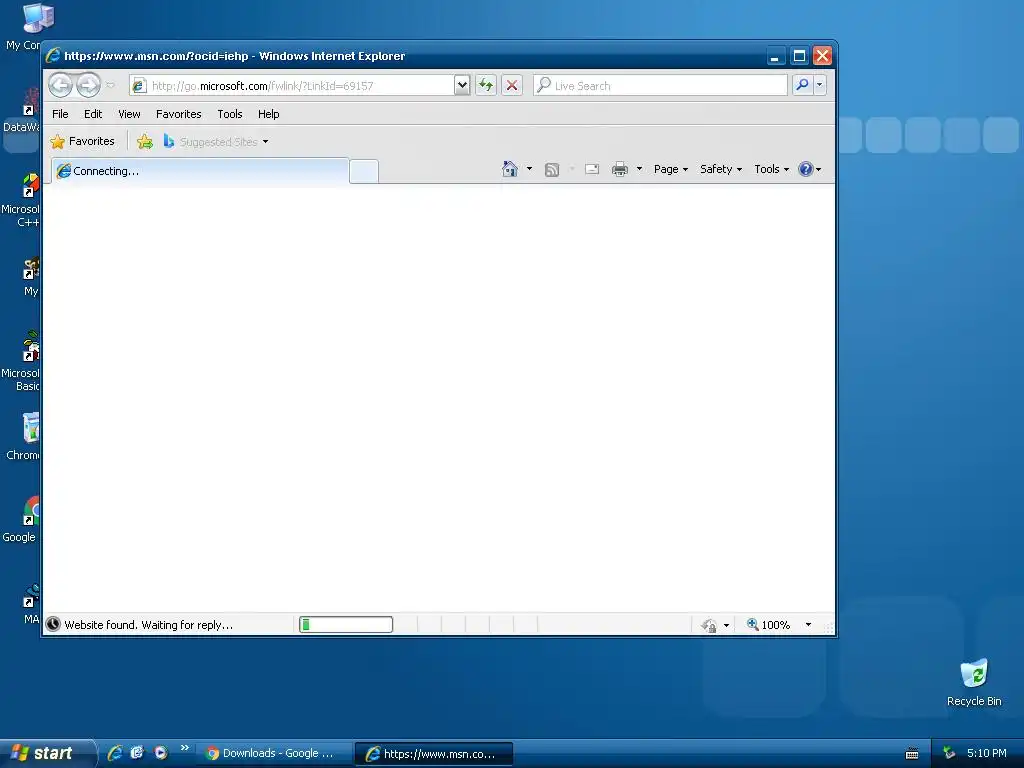Select the Microsoft C++ desktop shortcut
The height and width of the screenshot is (768, 1024).
click(x=20, y=200)
